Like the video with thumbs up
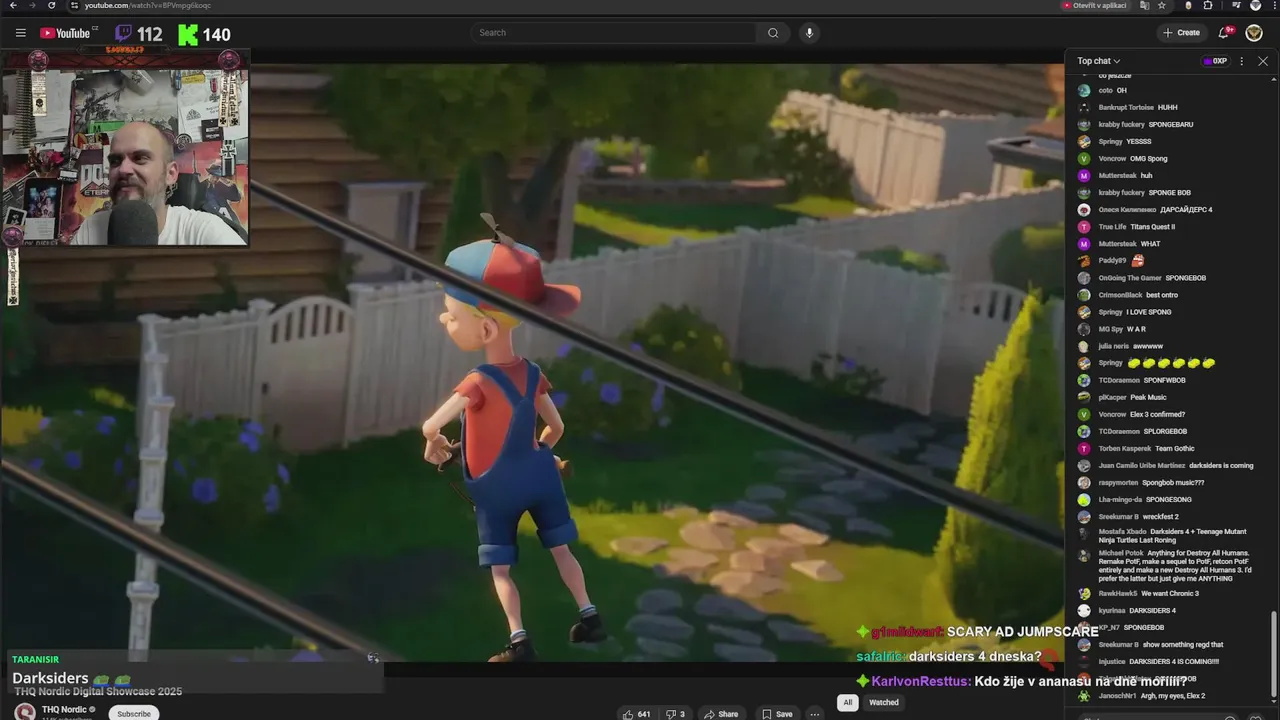Viewport: 1280px width, 720px height. [636, 714]
